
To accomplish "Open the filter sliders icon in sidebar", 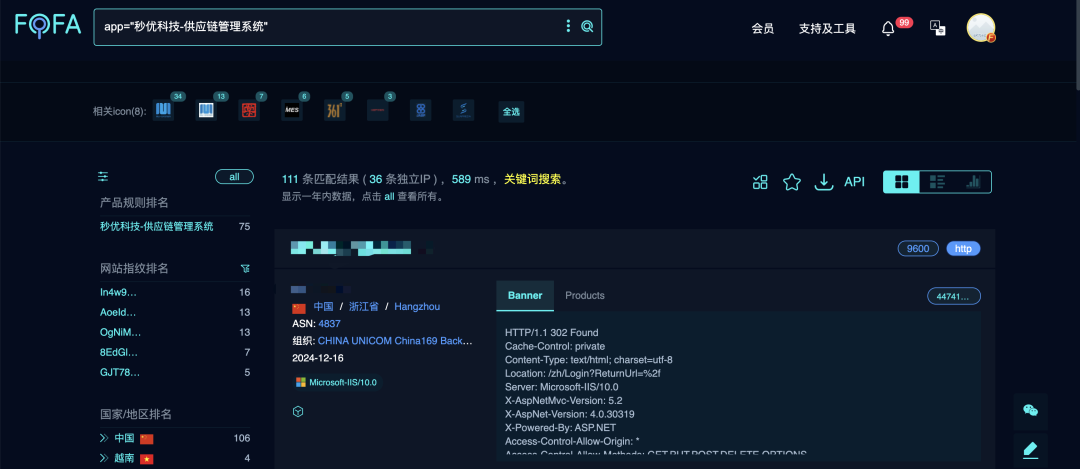I will pos(103,177).
